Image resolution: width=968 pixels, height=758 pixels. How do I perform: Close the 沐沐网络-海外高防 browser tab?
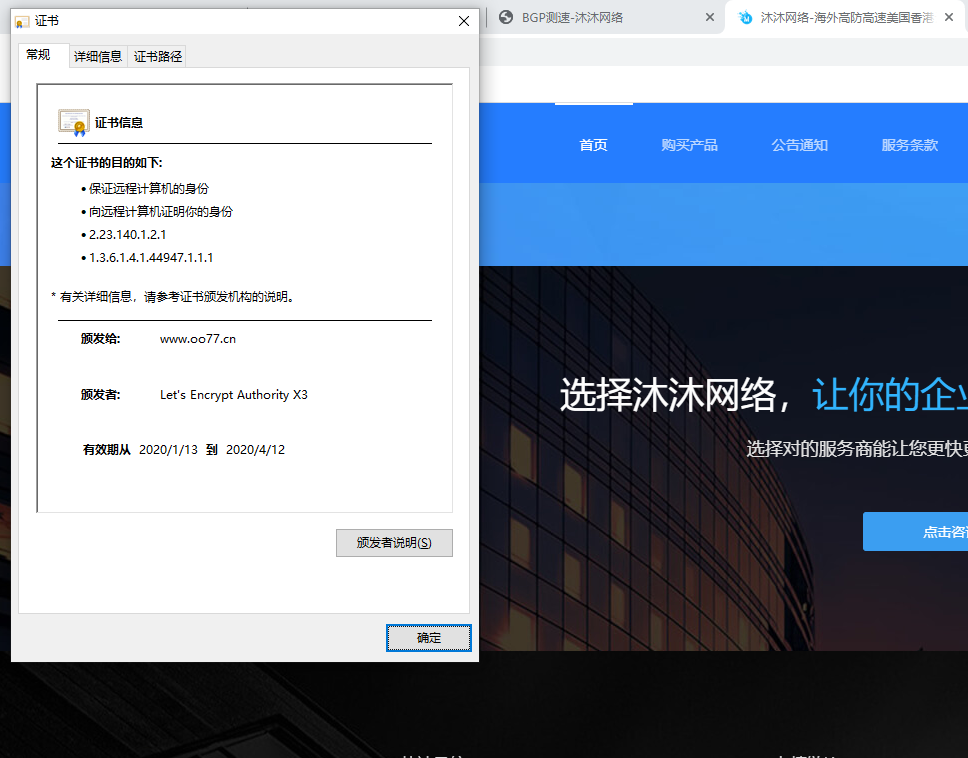click(x=949, y=17)
